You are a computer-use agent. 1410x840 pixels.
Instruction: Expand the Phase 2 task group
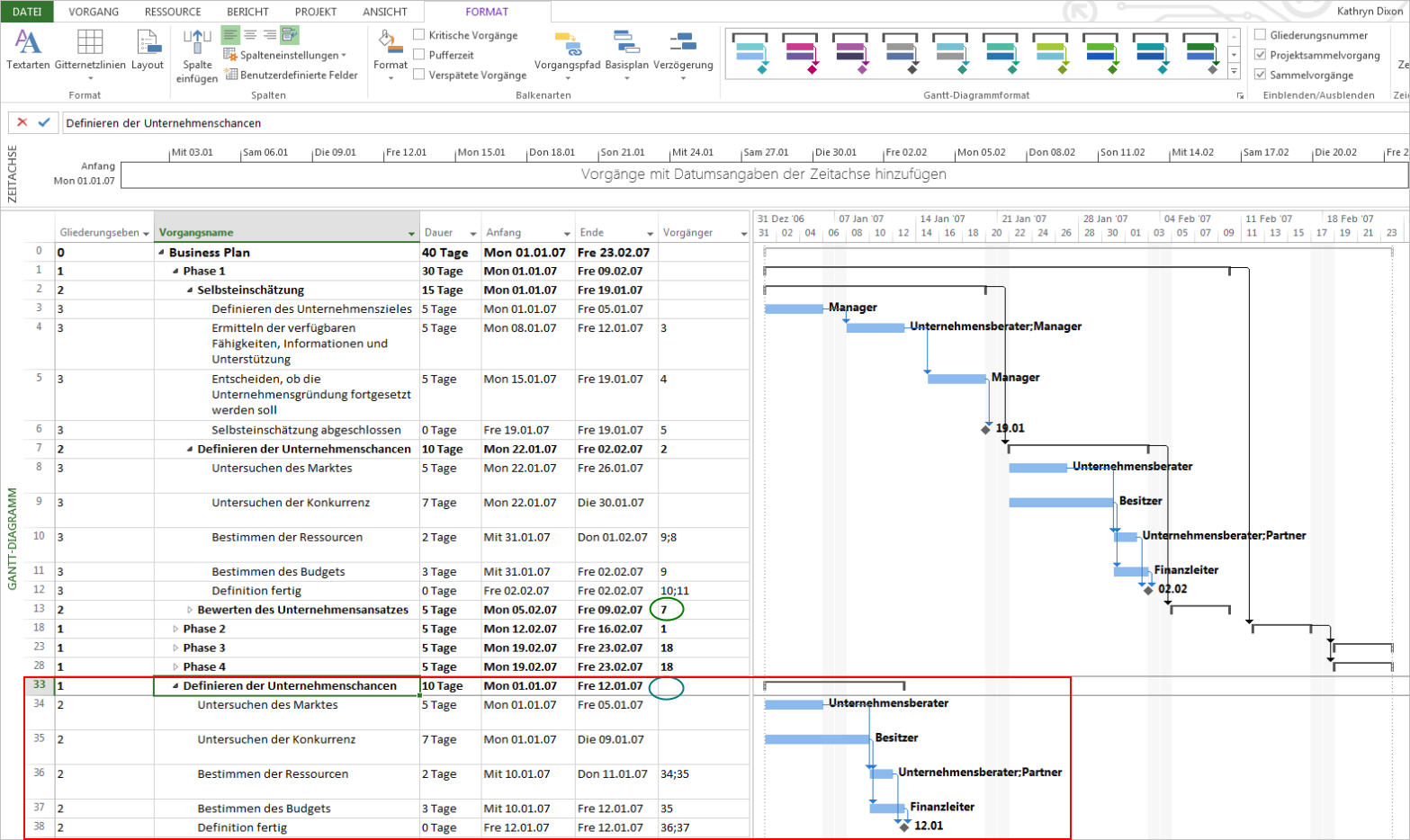tap(176, 629)
